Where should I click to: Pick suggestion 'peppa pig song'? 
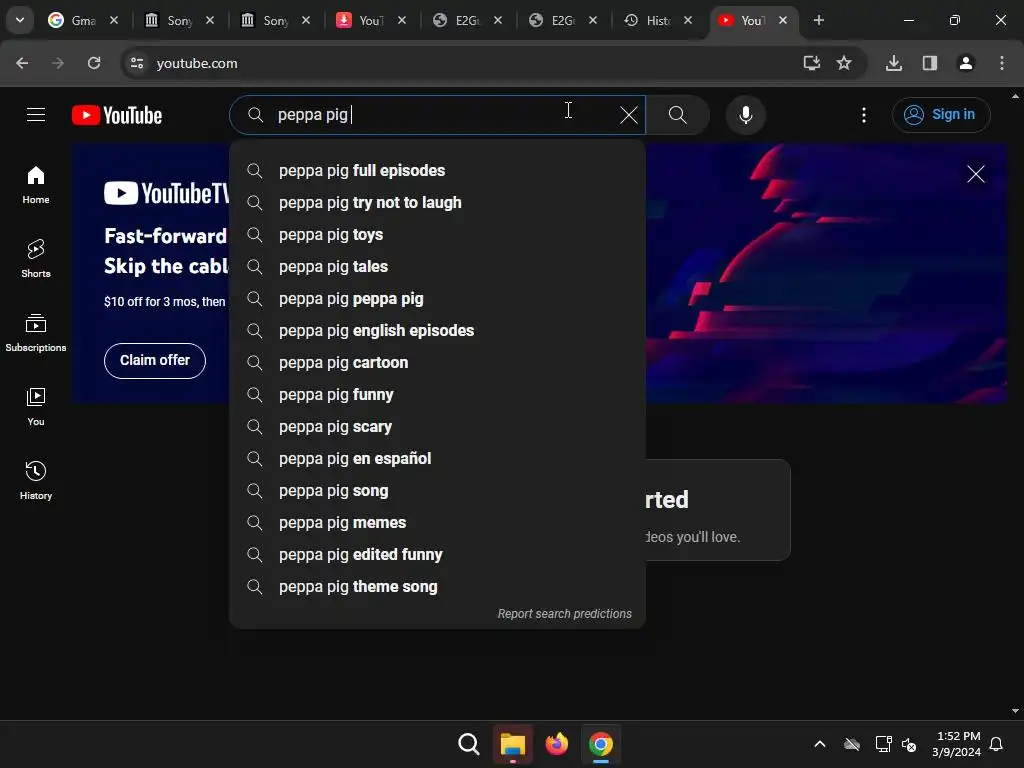tap(437, 490)
